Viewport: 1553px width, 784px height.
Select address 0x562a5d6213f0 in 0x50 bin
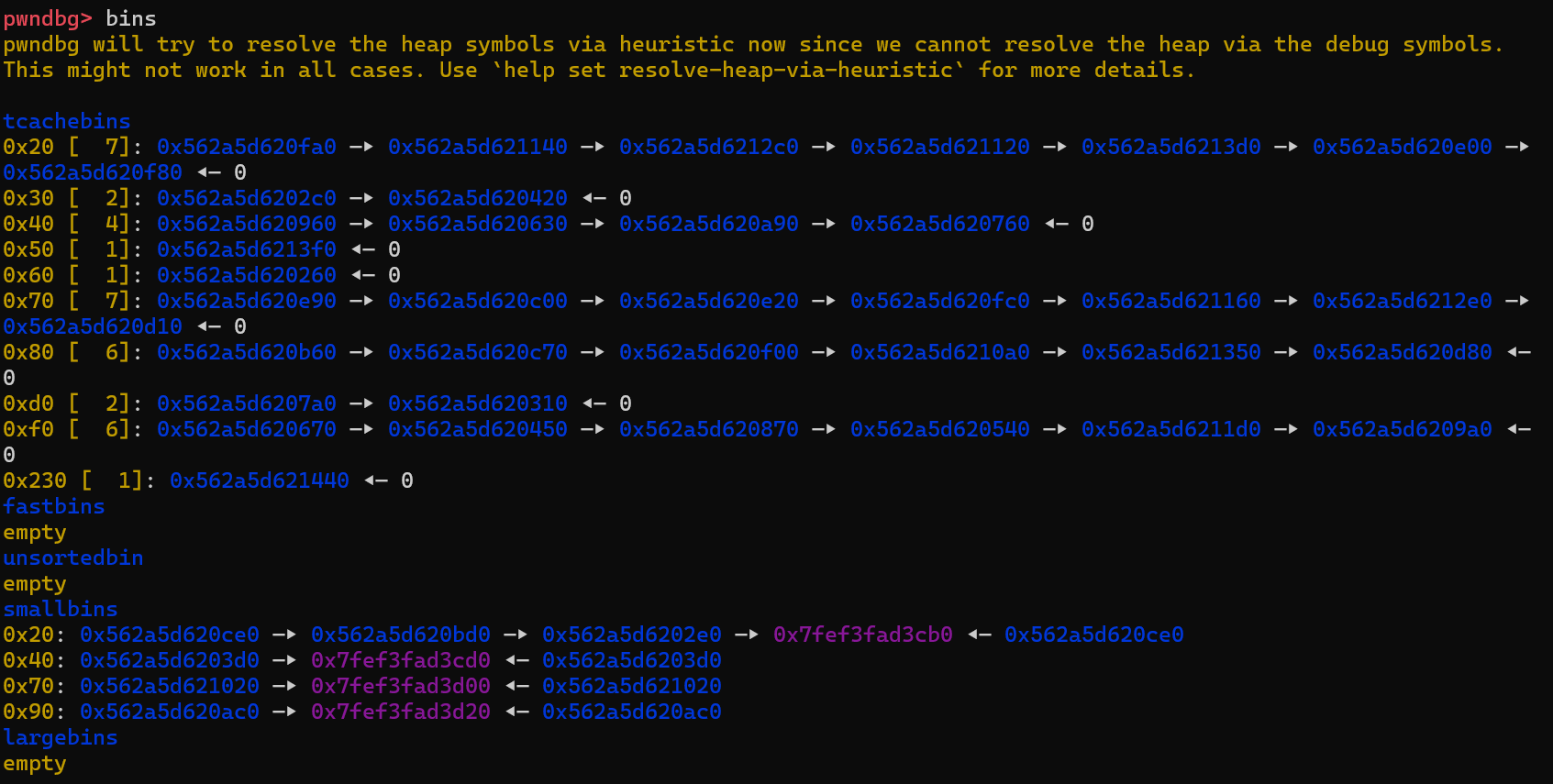click(x=247, y=249)
